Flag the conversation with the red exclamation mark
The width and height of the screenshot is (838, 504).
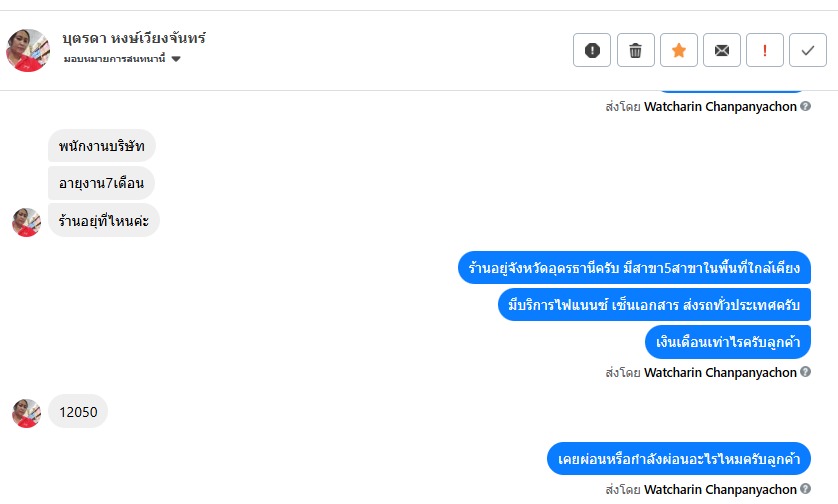pos(765,50)
